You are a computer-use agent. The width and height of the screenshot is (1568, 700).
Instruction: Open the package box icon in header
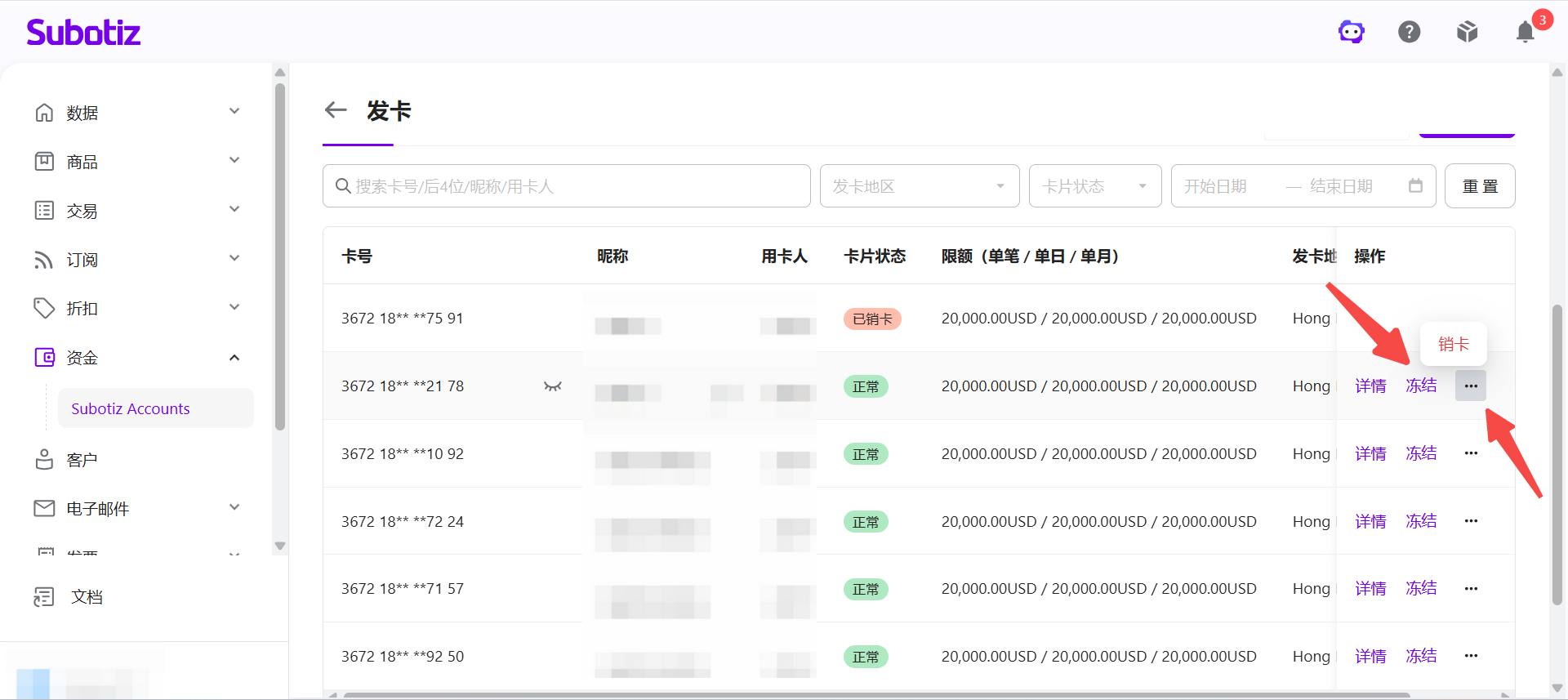pos(1468,32)
